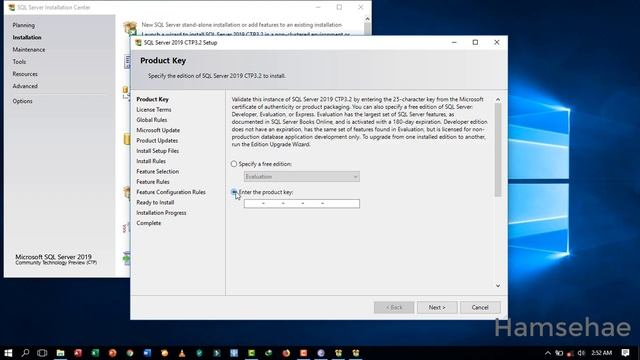Open the Windows Start menu

point(8,353)
